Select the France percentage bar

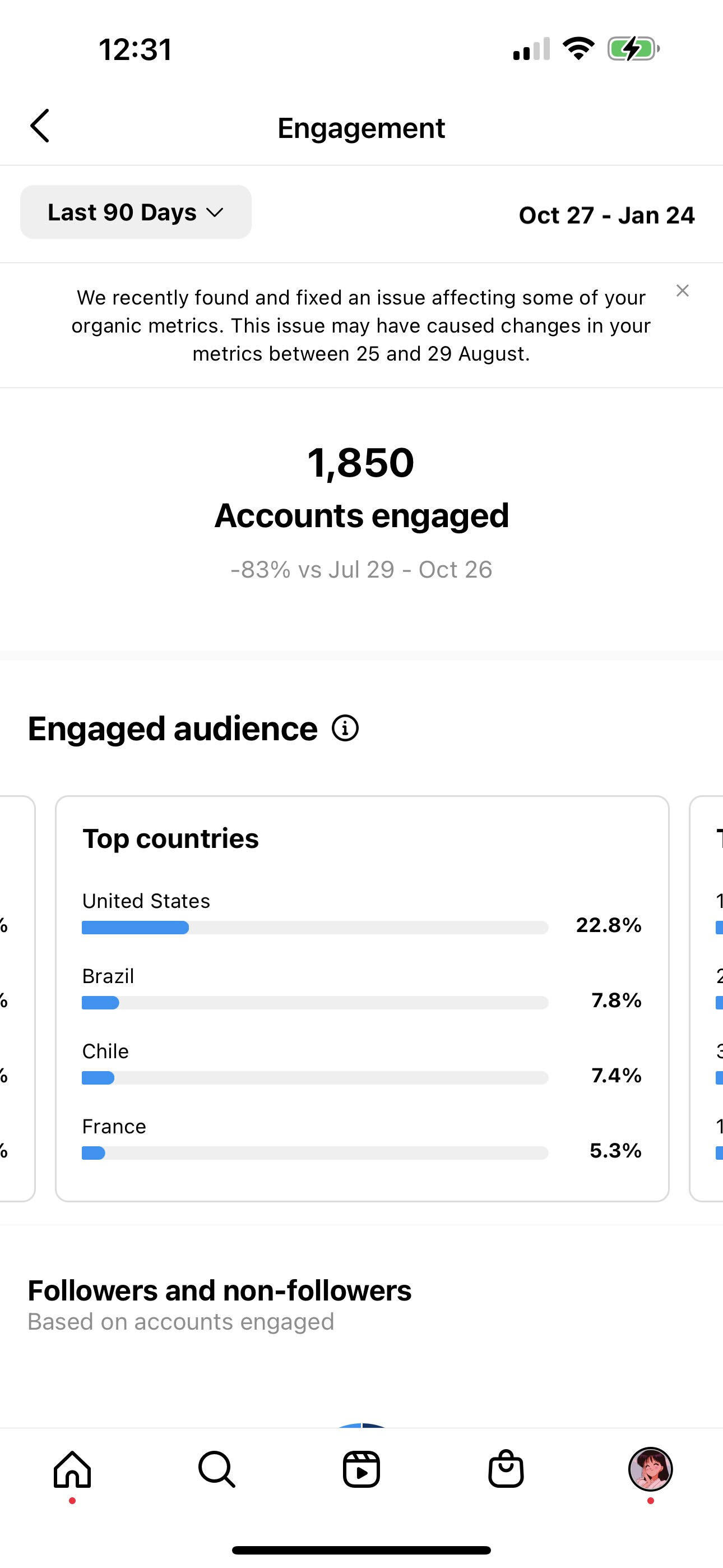tap(315, 1153)
